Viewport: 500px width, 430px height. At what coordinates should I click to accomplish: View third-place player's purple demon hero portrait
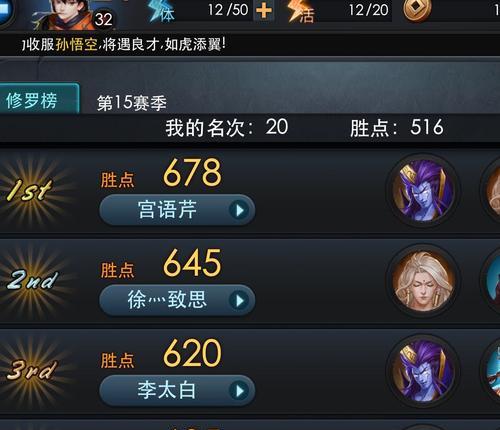point(423,371)
